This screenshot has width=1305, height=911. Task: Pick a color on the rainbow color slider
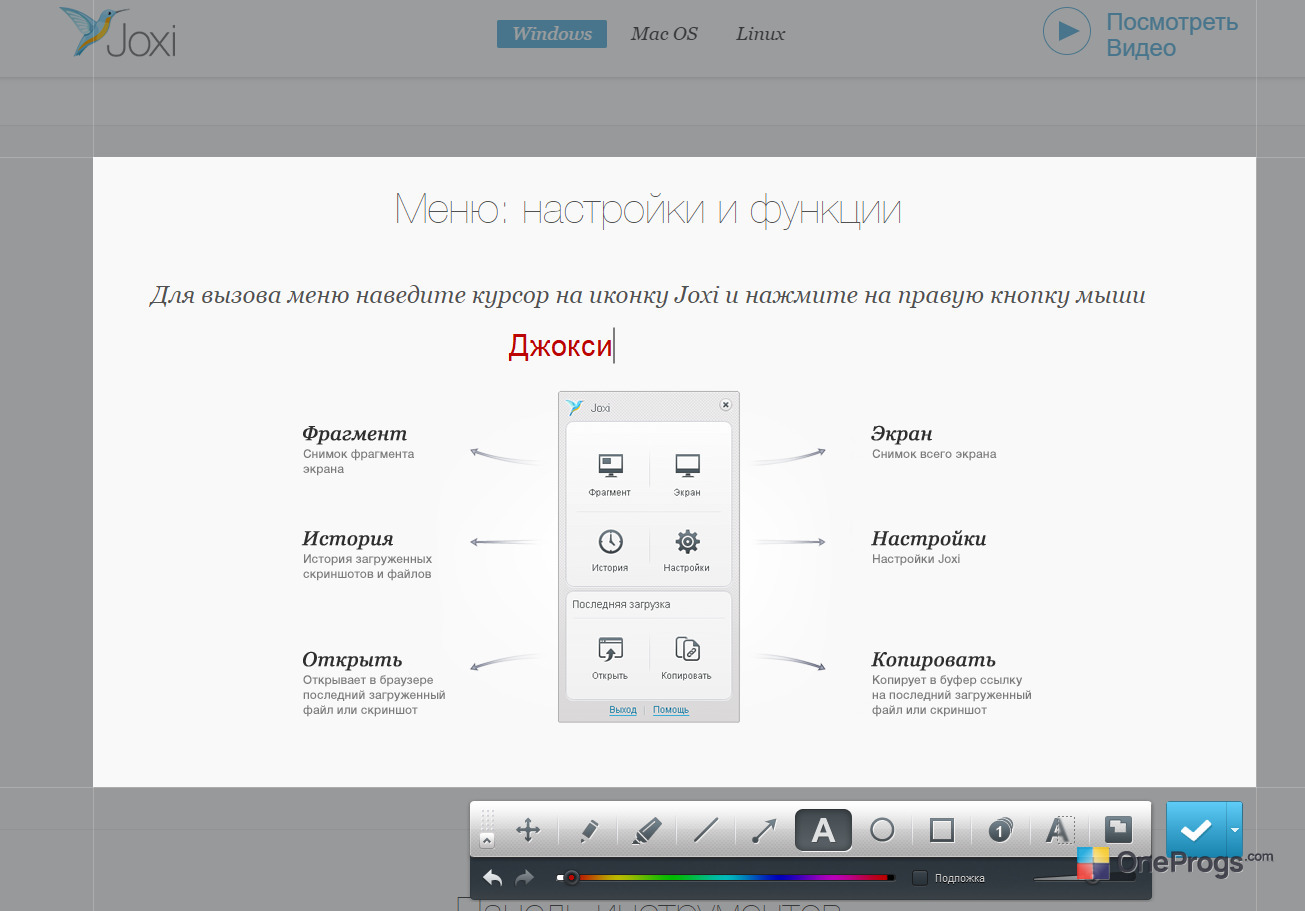coord(726,878)
